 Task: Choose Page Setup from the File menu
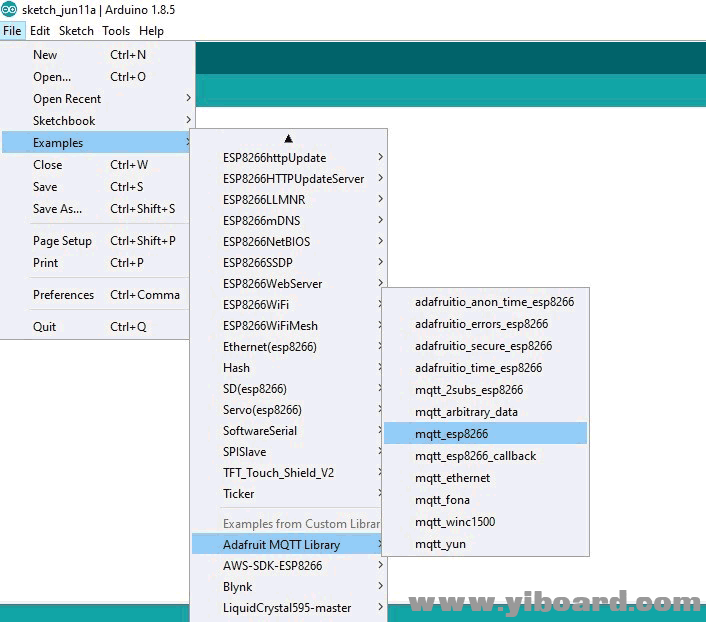pyautogui.click(x=95, y=241)
